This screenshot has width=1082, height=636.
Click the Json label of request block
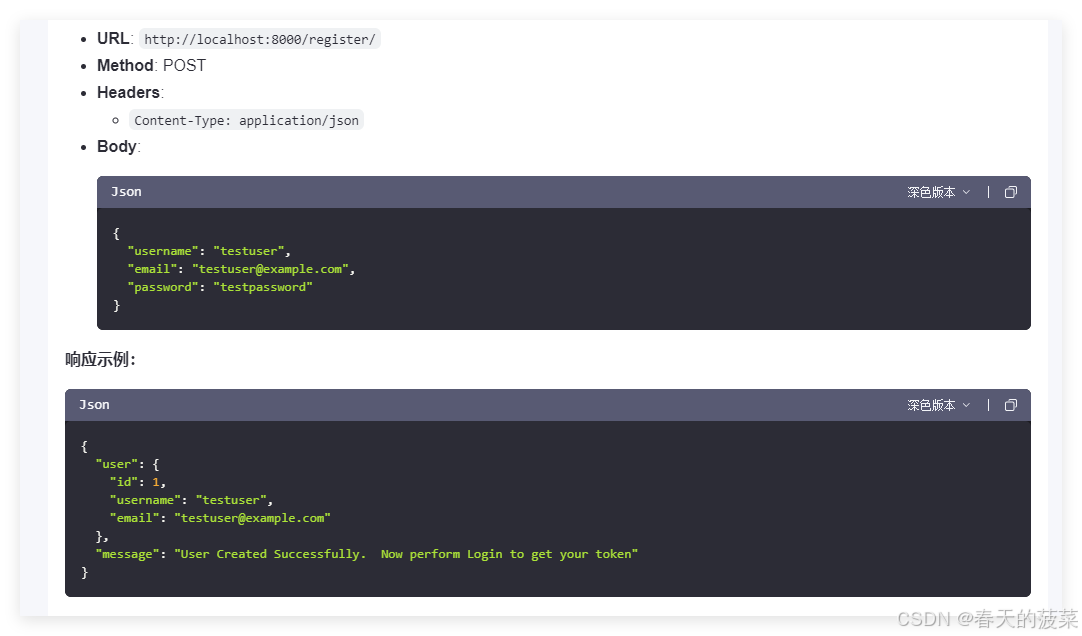pyautogui.click(x=126, y=192)
